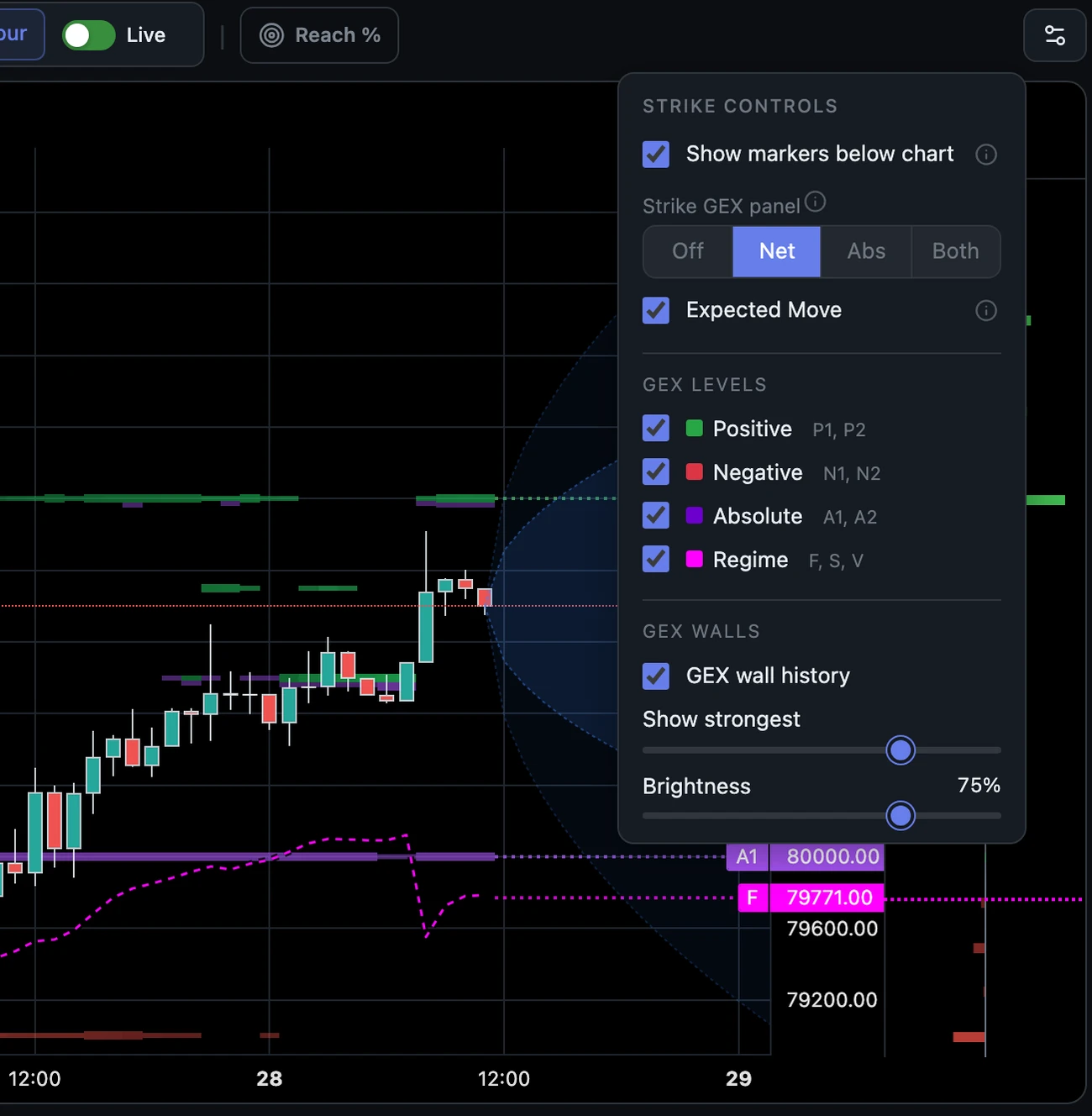The width and height of the screenshot is (1092, 1116).
Task: Click the red Negative color swatch
Action: [x=695, y=472]
